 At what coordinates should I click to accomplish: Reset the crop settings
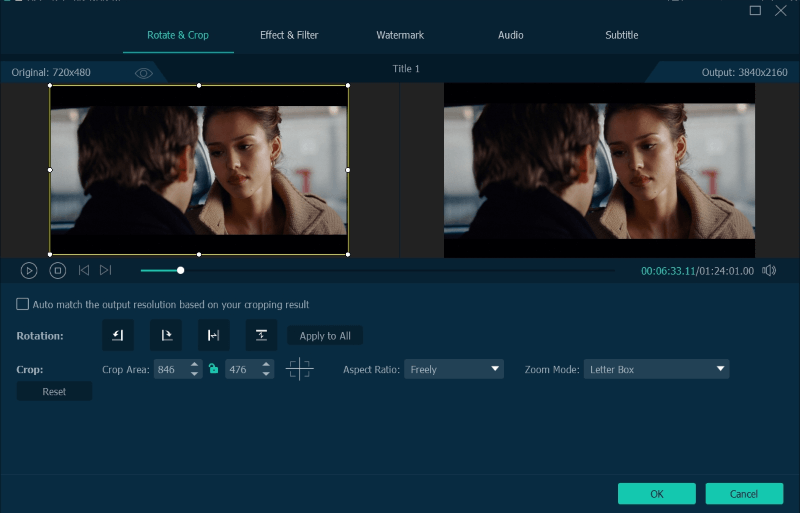[54, 392]
